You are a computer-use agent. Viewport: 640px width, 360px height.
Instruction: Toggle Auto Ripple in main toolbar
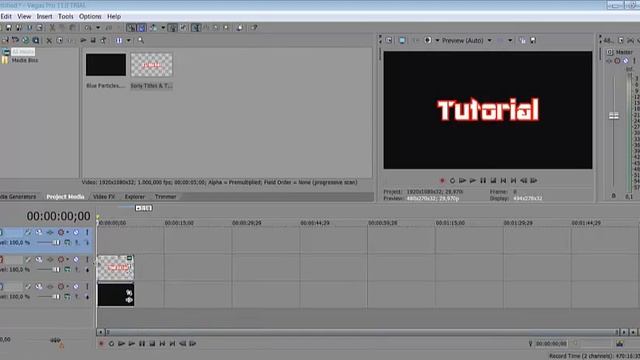pyautogui.click(x=153, y=28)
